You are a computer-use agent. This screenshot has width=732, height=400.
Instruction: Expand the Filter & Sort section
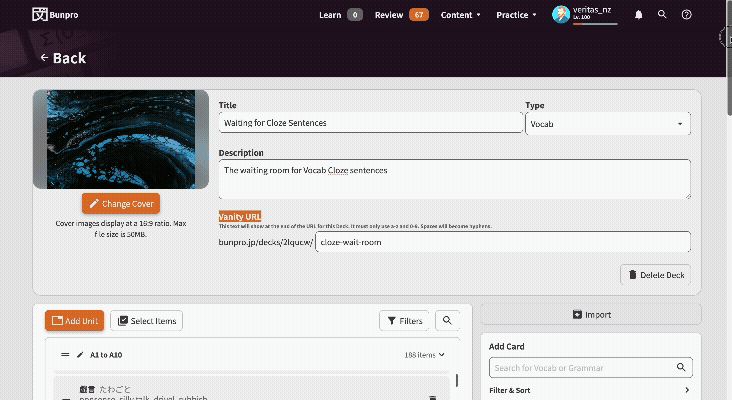pyautogui.click(x=591, y=390)
